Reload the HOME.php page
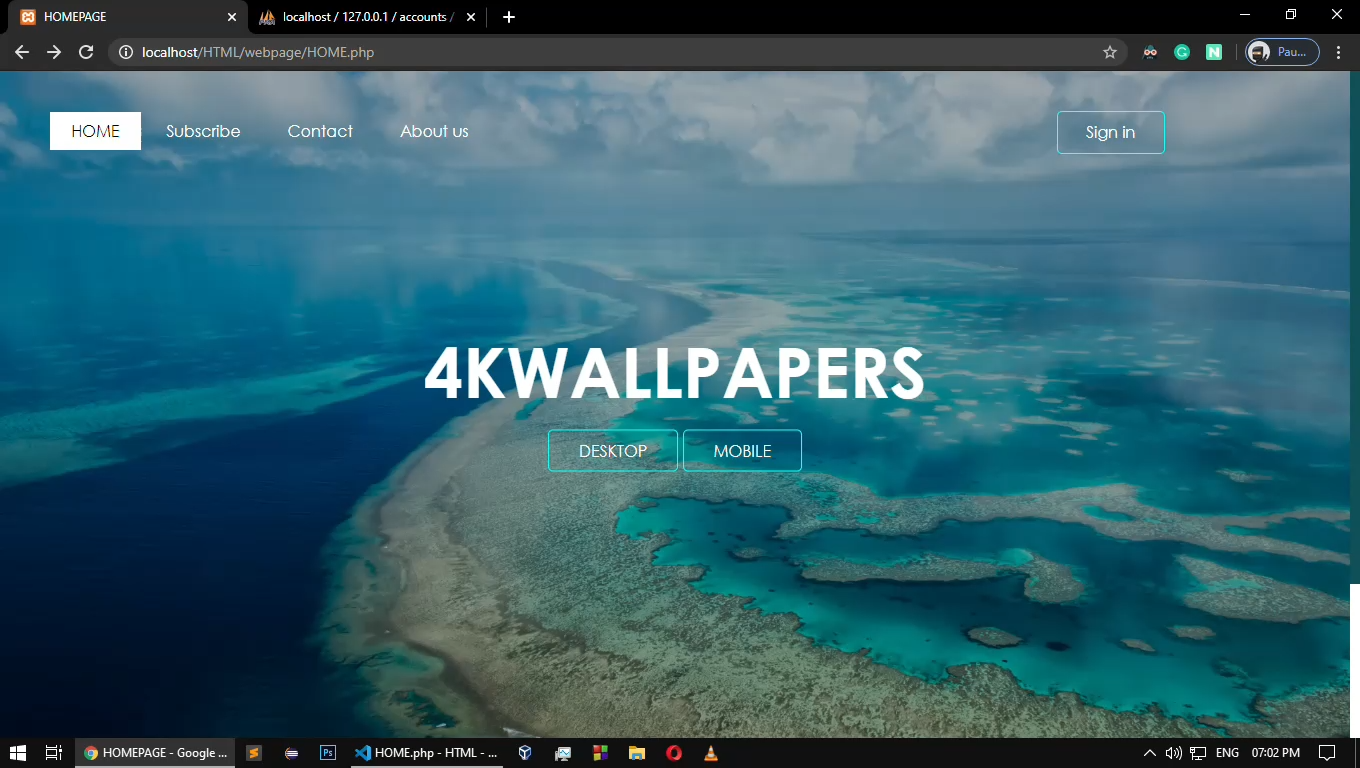 click(x=86, y=52)
